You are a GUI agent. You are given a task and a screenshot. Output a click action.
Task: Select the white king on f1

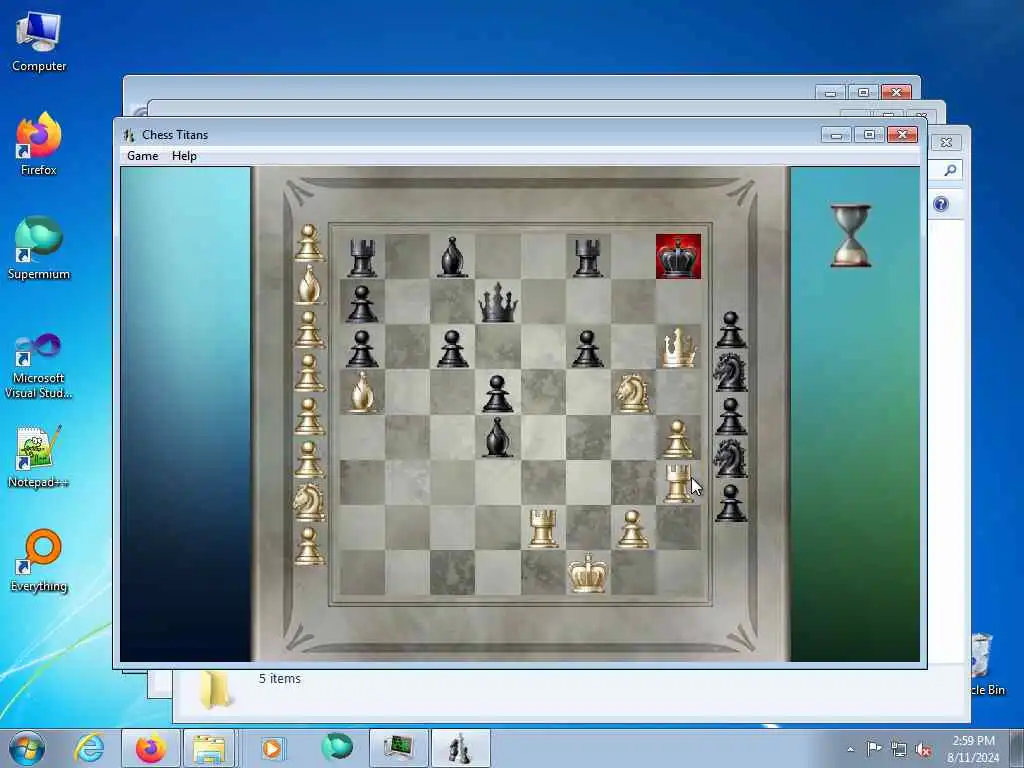[587, 573]
